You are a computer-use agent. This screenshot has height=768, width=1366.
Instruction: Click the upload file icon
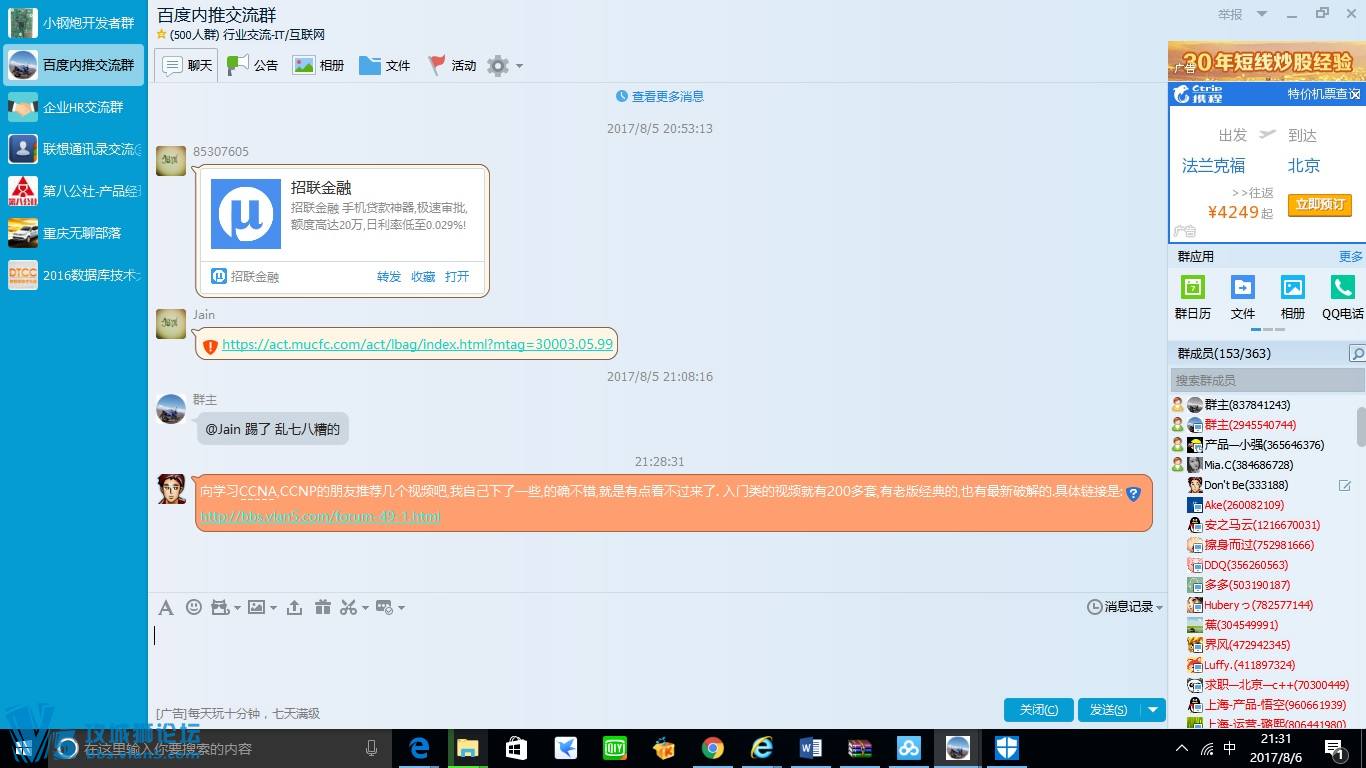click(294, 607)
